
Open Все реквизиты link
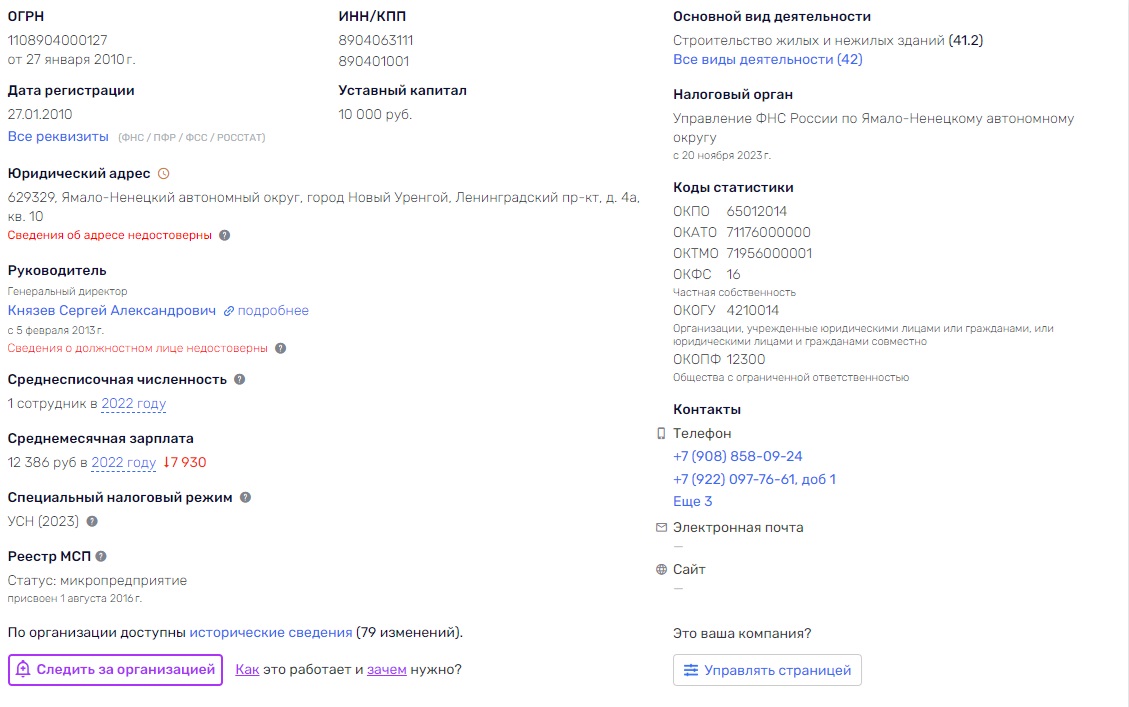tap(58, 137)
